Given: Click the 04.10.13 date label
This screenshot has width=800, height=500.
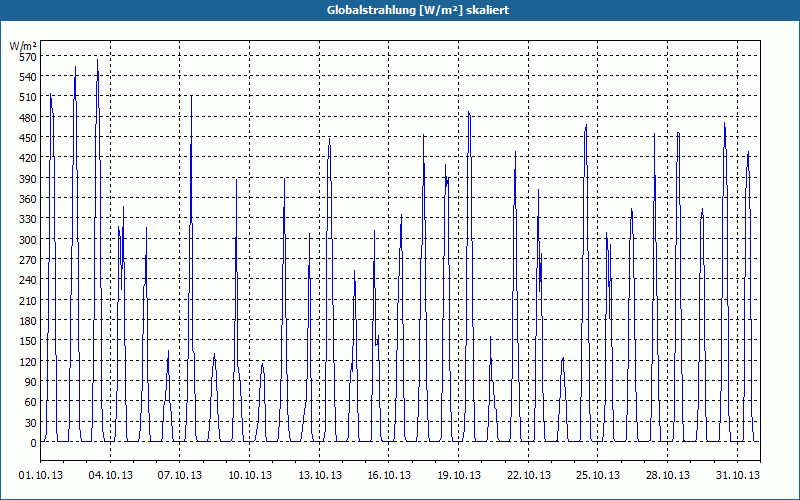Looking at the screenshot, I should pos(110,476).
